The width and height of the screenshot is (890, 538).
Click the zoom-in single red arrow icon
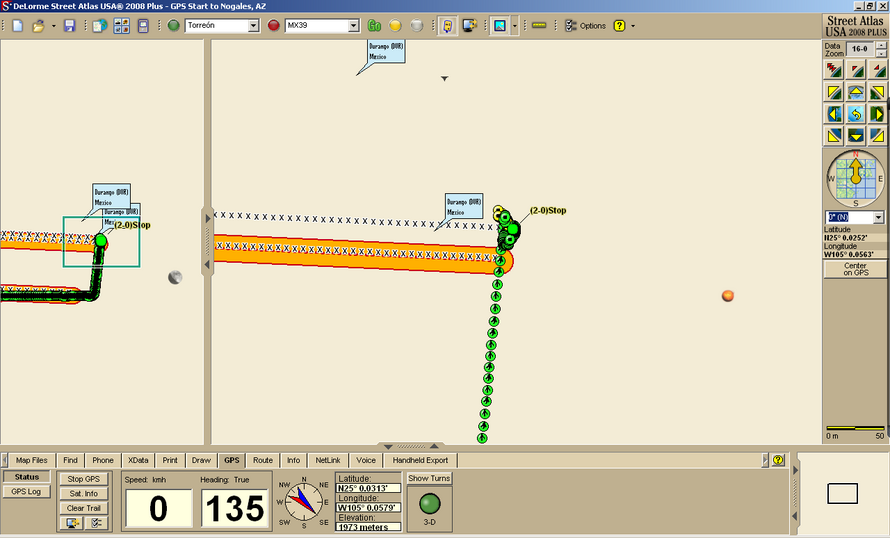pyautogui.click(x=878, y=70)
